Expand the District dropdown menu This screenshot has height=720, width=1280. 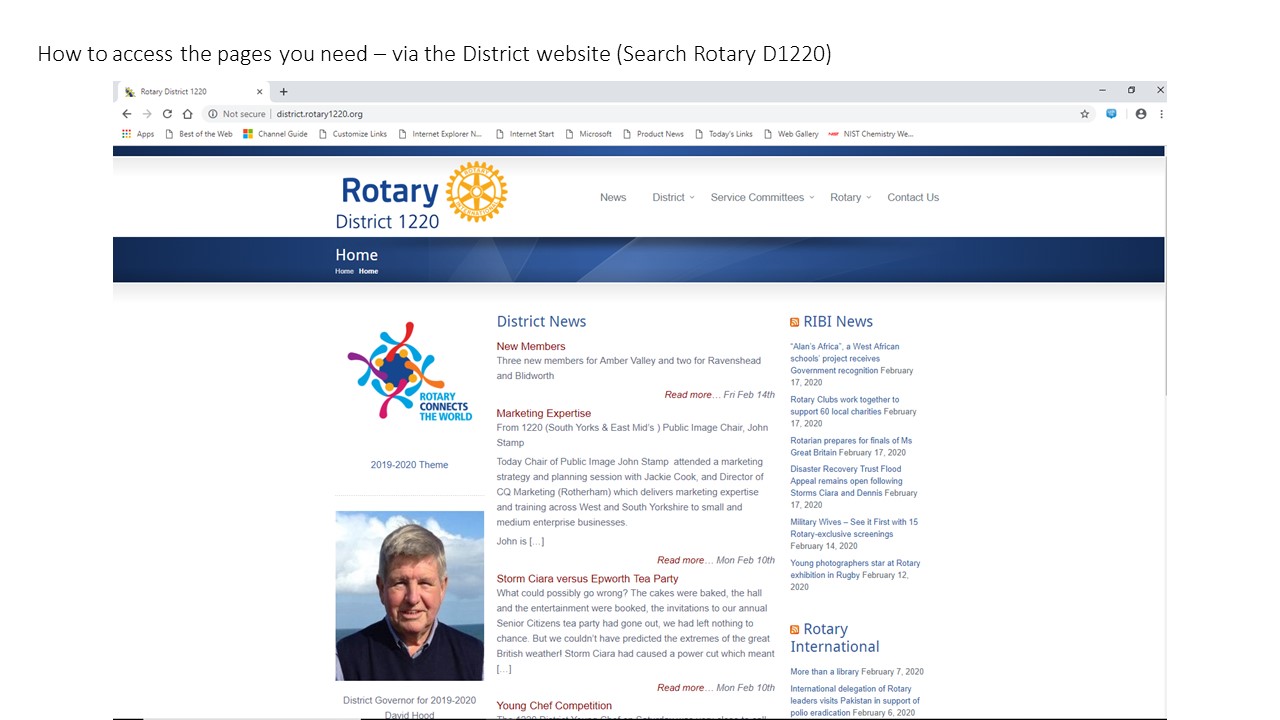[x=672, y=198]
